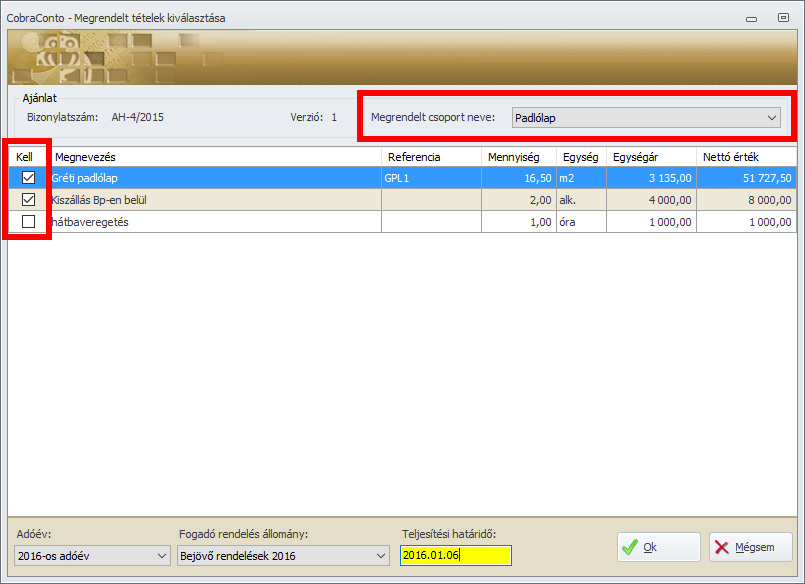Click the óra unit cell

tap(581, 222)
